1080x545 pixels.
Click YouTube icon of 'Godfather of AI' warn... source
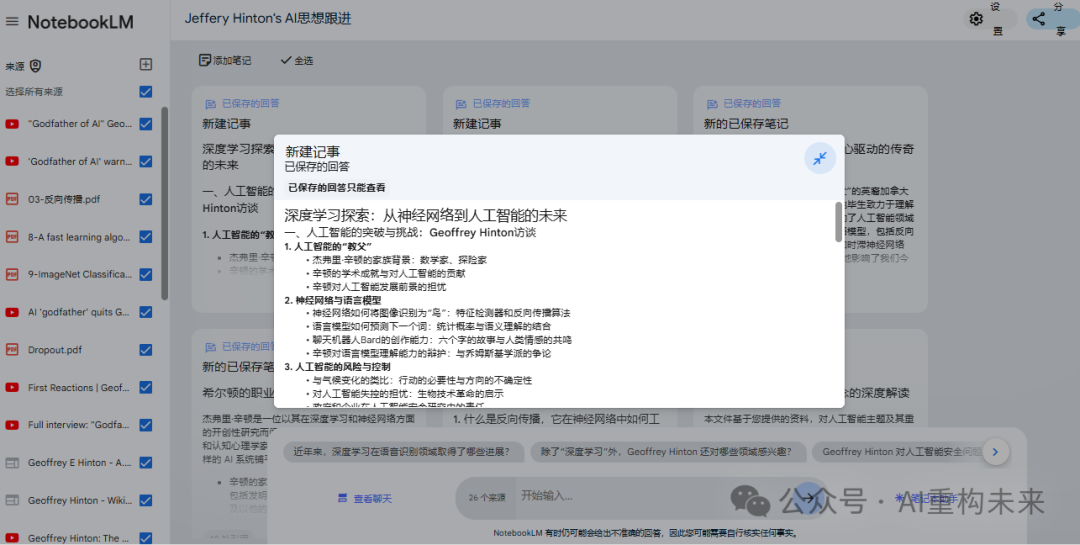[x=12, y=161]
